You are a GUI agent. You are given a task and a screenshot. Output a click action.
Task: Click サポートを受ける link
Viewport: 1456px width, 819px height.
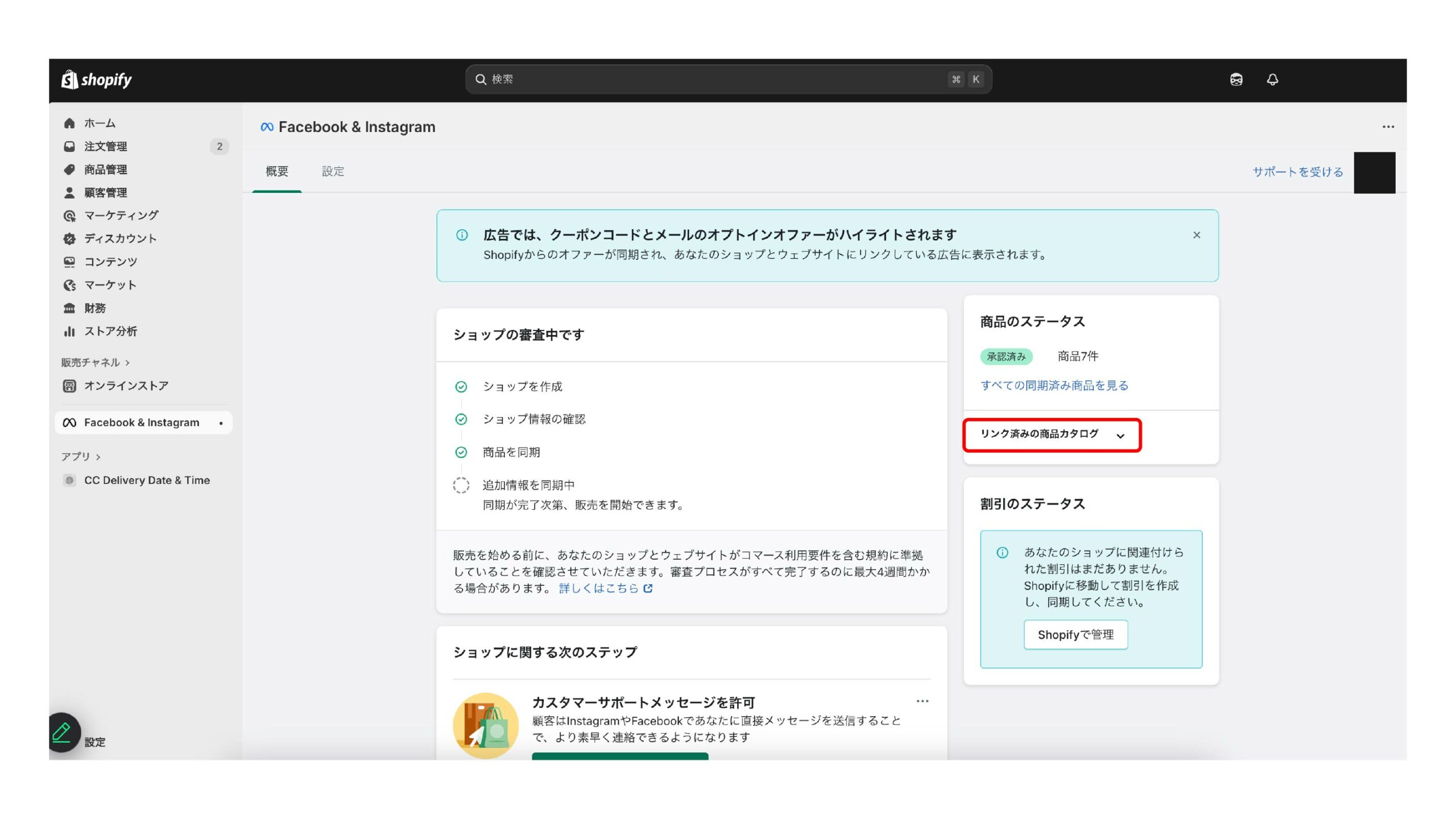[1298, 172]
